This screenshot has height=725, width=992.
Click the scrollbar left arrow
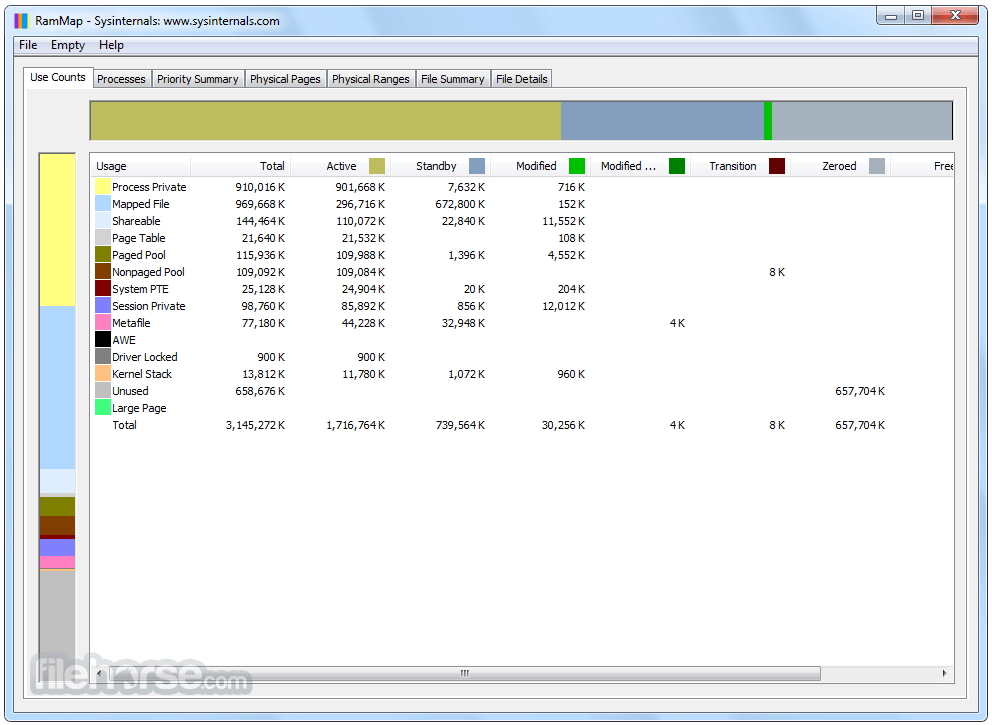pyautogui.click(x=99, y=673)
